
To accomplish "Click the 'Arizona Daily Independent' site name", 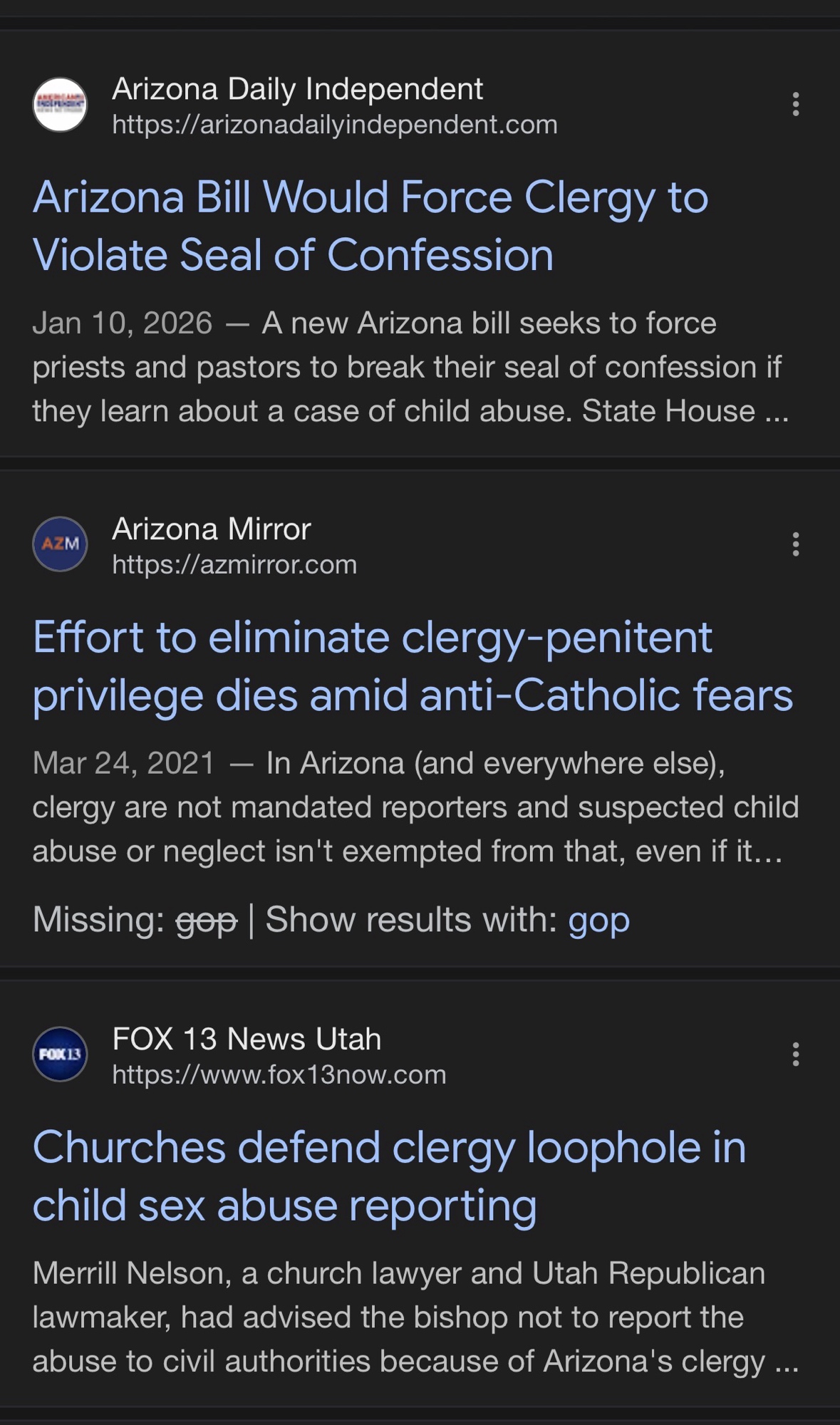I will click(297, 89).
